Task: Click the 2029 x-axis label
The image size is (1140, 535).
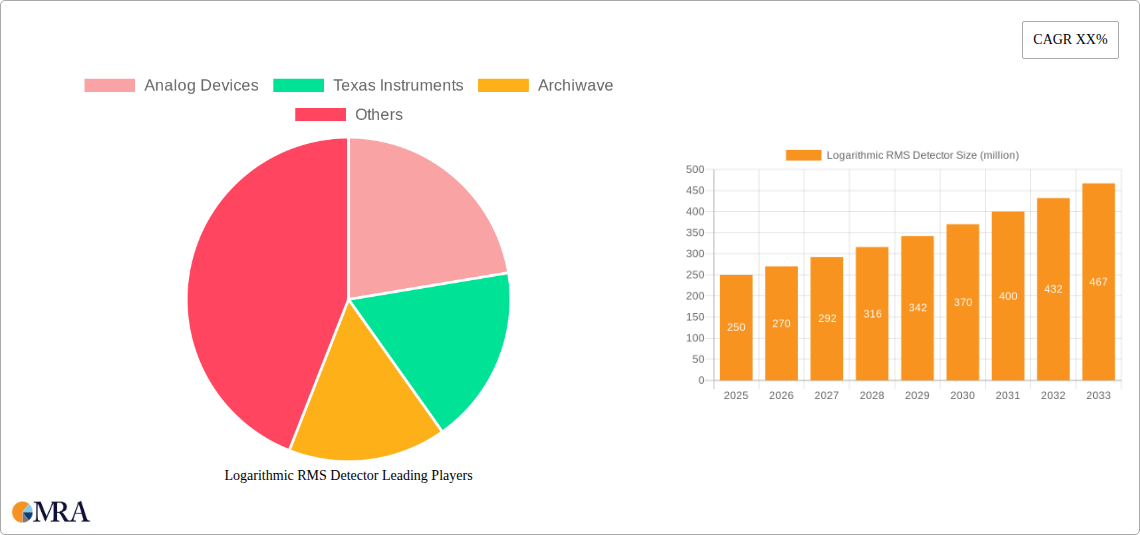Action: (918, 395)
